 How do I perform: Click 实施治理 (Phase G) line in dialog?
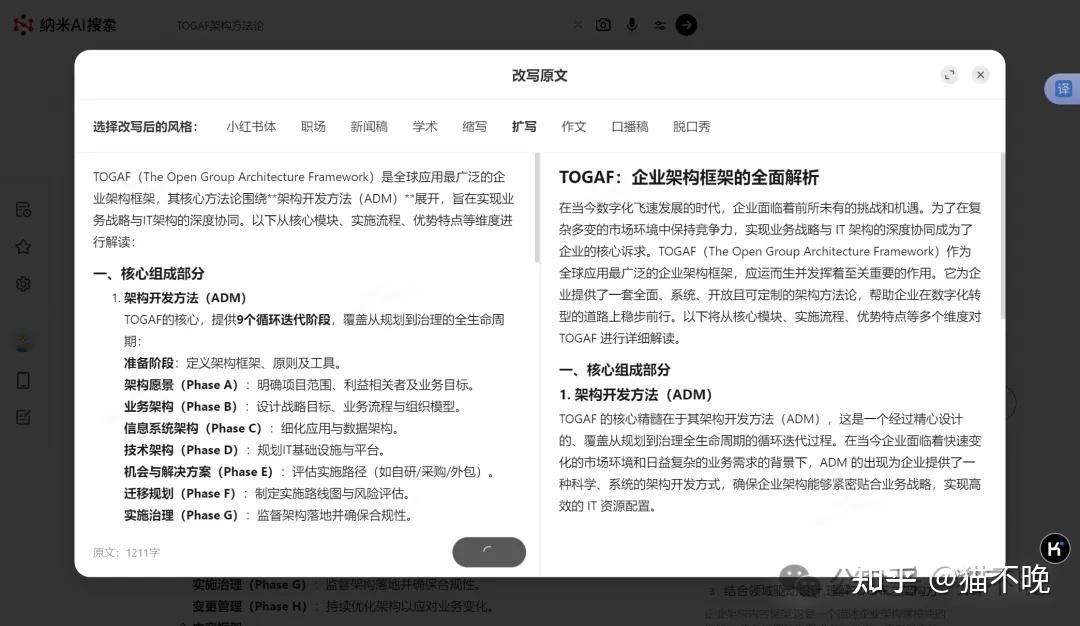[x=269, y=515]
